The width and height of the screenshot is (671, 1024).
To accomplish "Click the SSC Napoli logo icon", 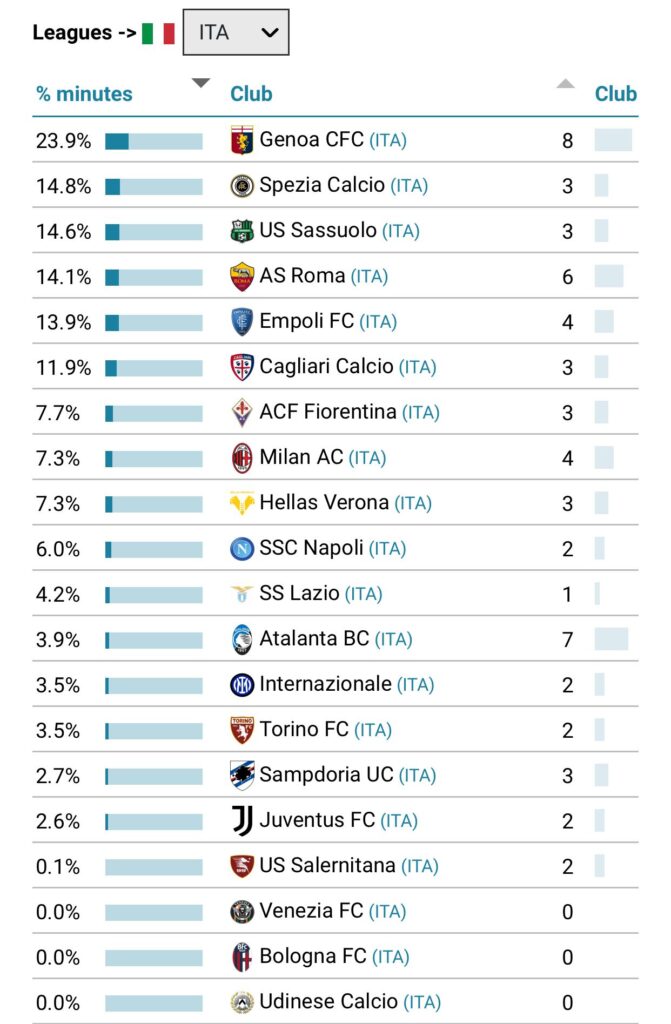I will click(242, 549).
